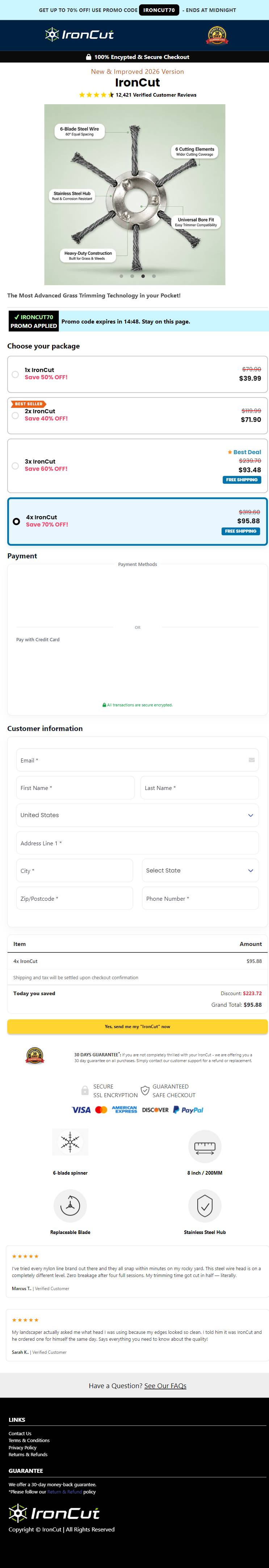Click 'Yes, send me my IronCut now' button
Image resolution: width=269 pixels, height=1568 pixels.
[137, 1026]
